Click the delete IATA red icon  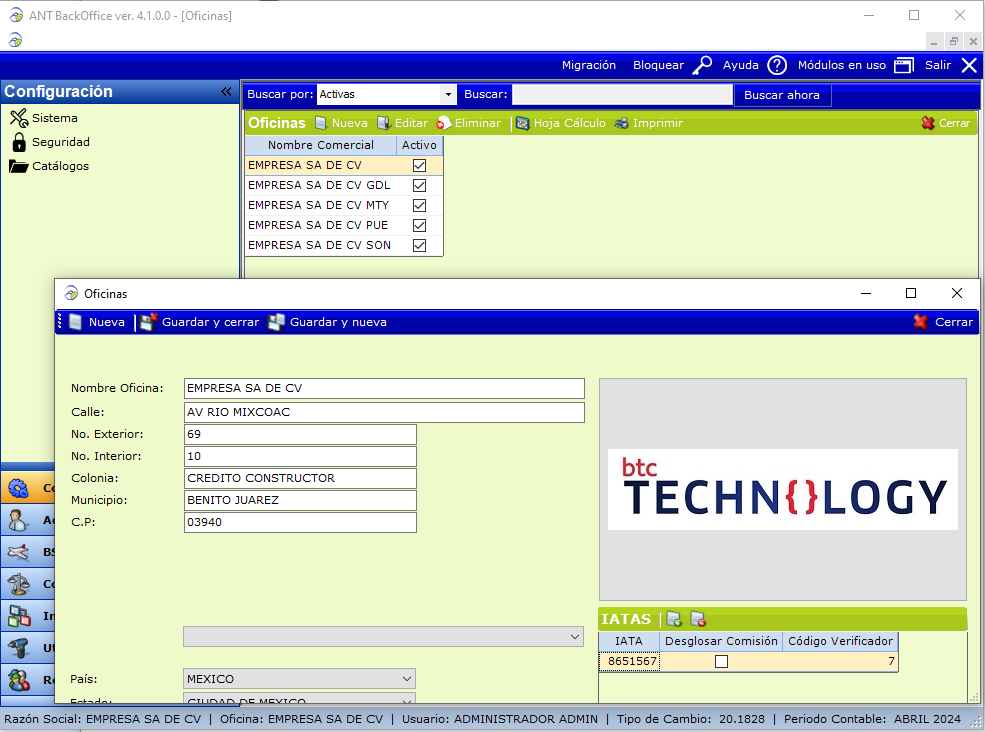click(x=698, y=619)
